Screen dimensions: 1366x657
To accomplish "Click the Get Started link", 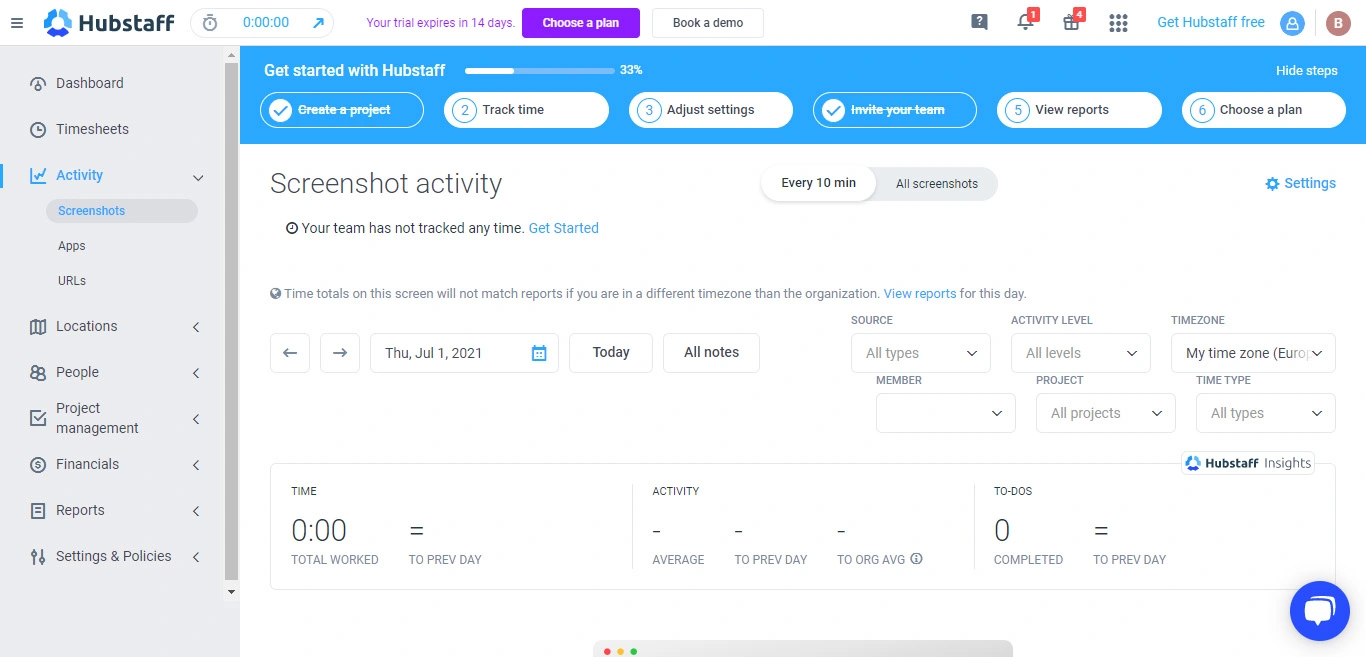I will click(x=563, y=228).
